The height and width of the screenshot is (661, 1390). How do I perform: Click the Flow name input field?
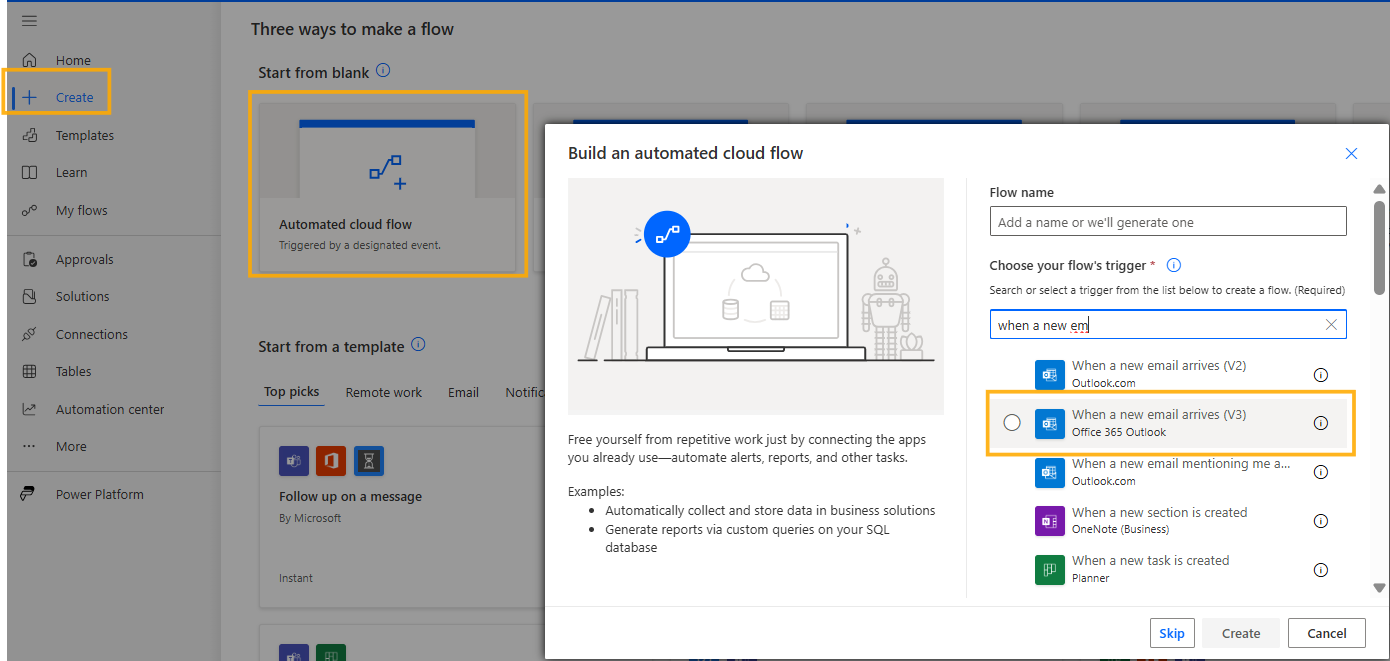[x=1168, y=222]
